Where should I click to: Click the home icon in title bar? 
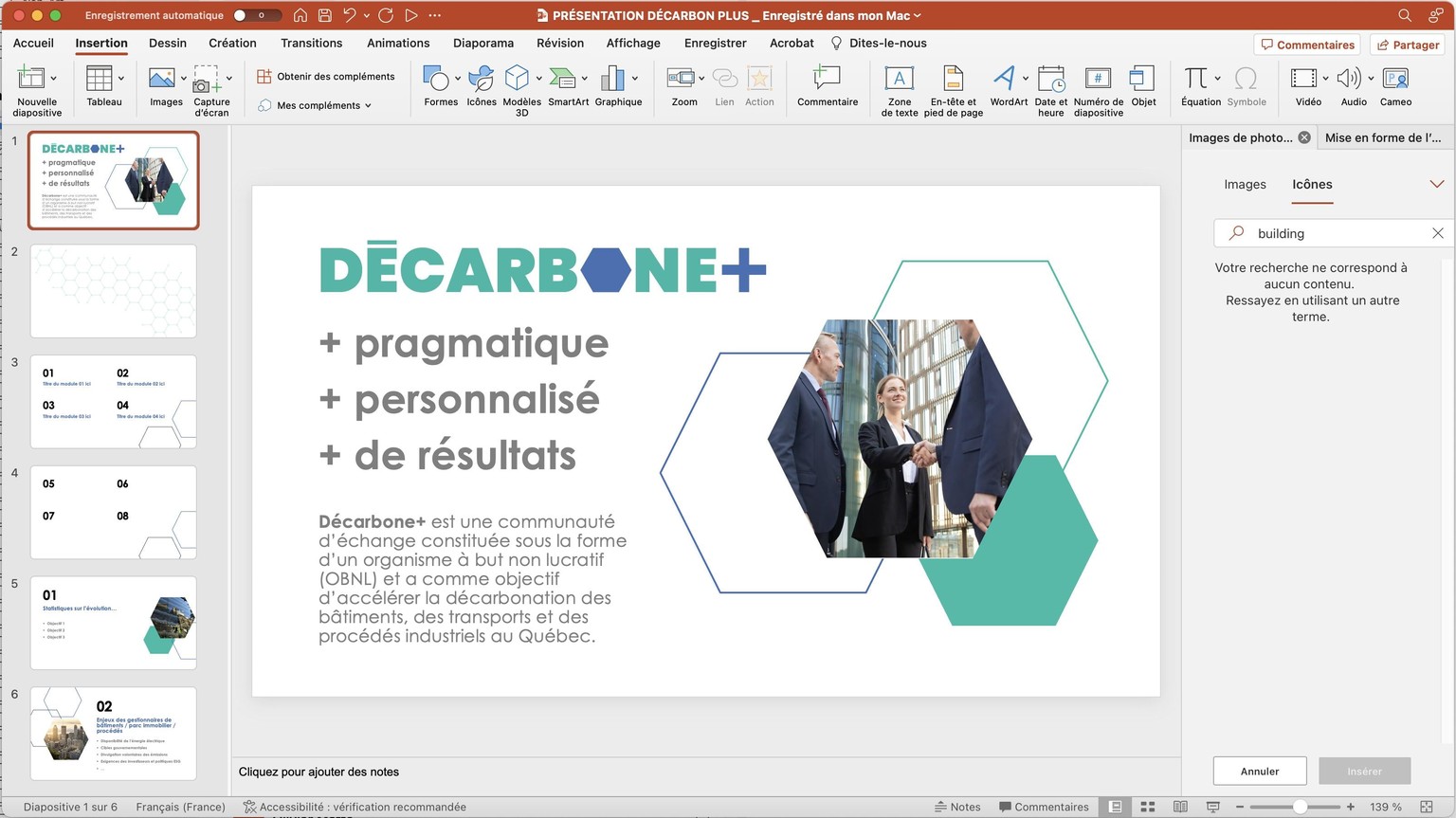point(300,15)
